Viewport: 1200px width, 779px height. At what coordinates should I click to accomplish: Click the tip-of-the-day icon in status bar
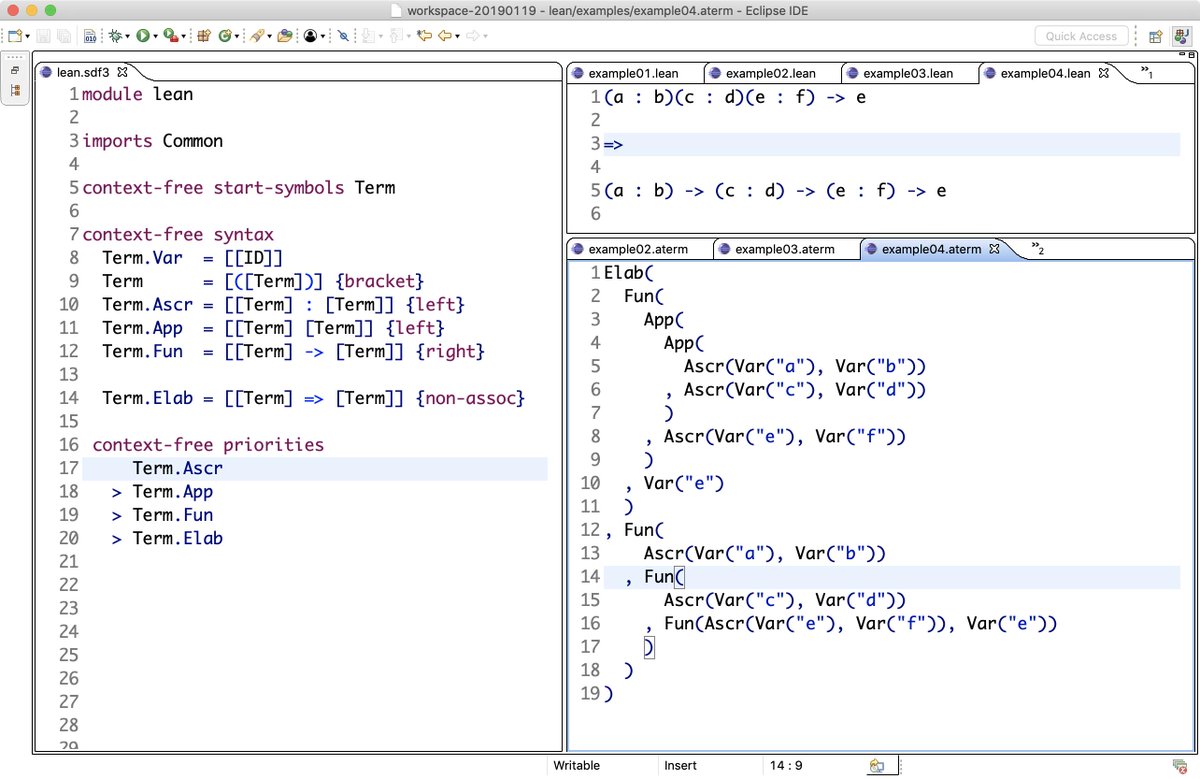877,766
